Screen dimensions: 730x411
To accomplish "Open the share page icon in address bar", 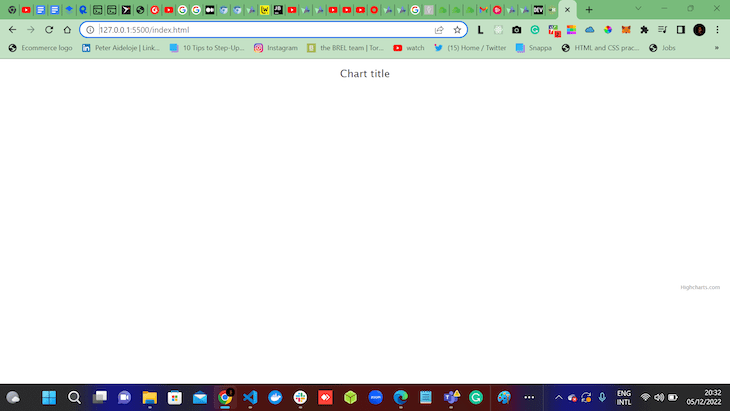I will click(x=439, y=30).
